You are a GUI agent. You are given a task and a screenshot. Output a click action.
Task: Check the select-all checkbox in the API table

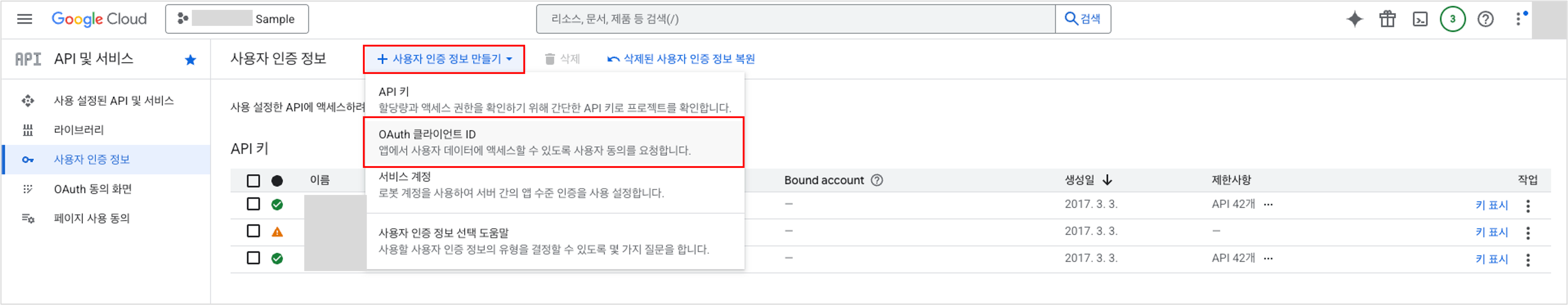point(253,180)
